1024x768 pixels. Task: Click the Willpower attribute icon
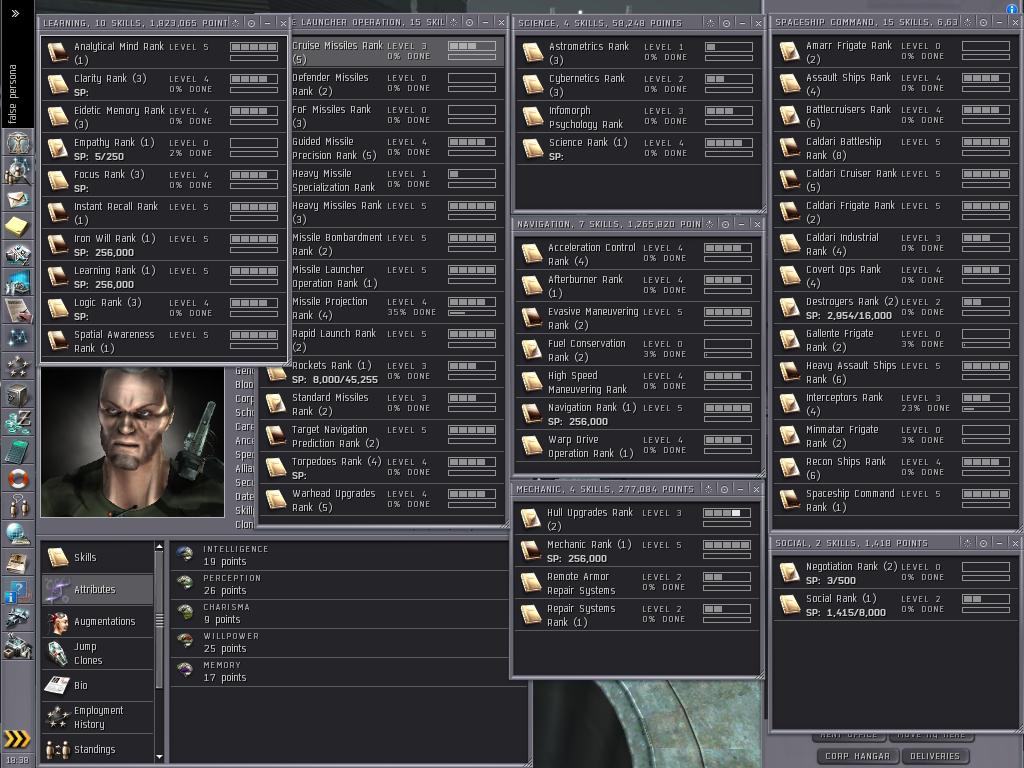(x=185, y=642)
